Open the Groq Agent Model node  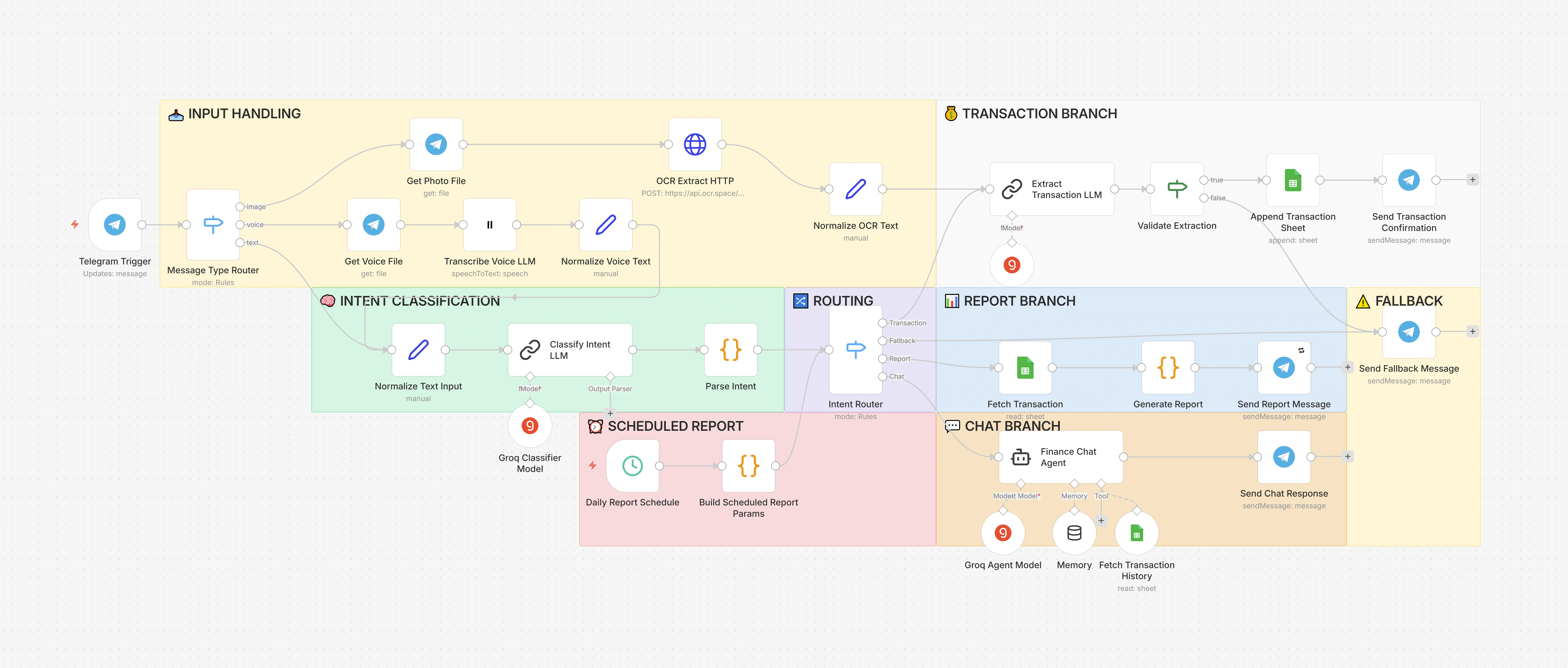(x=1003, y=533)
